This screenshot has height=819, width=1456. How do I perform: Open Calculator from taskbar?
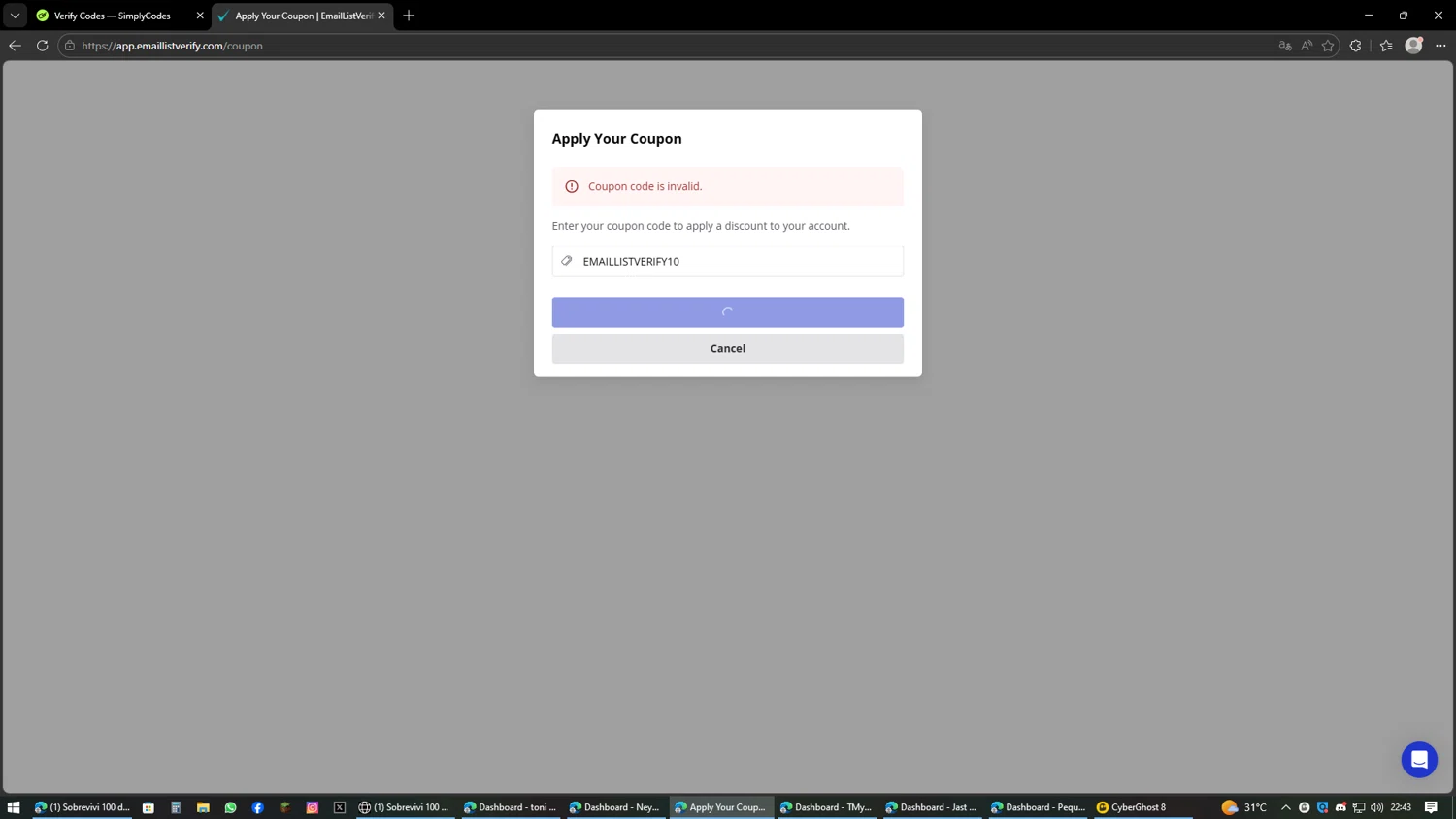click(x=176, y=807)
